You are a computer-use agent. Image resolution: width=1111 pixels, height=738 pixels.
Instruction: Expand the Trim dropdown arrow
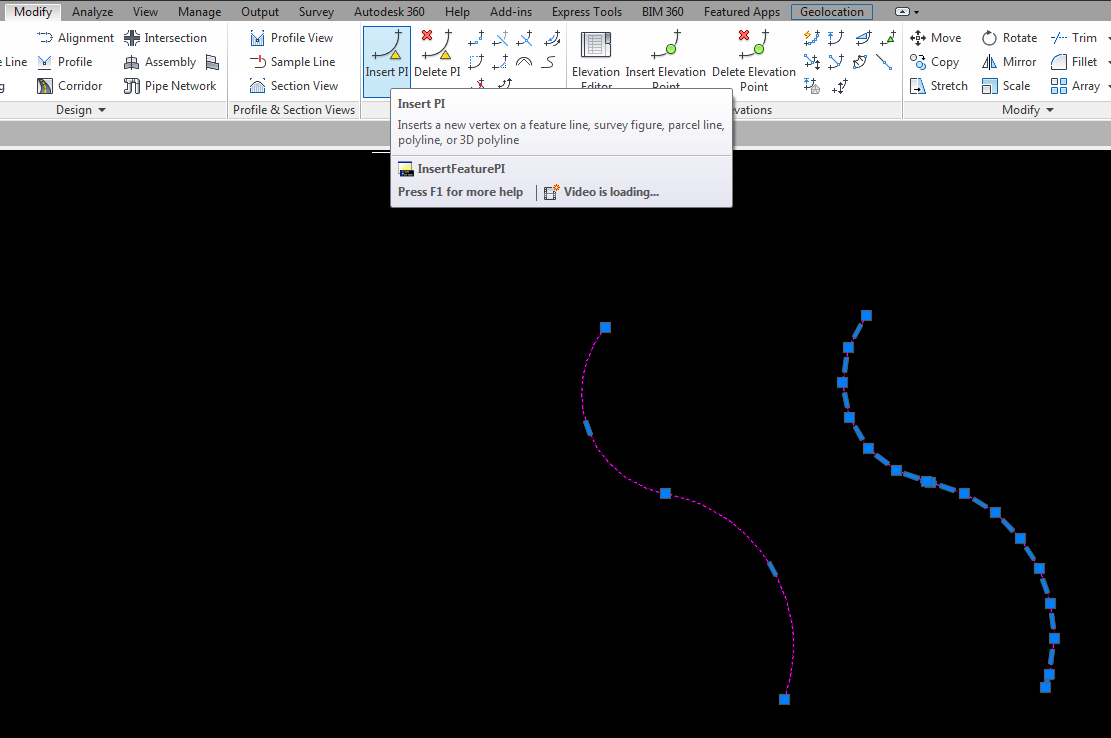tap(1103, 37)
